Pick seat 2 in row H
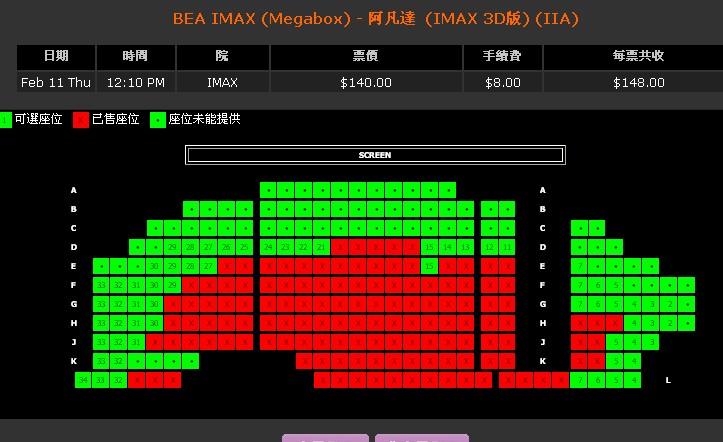The height and width of the screenshot is (442, 723). 670,323
